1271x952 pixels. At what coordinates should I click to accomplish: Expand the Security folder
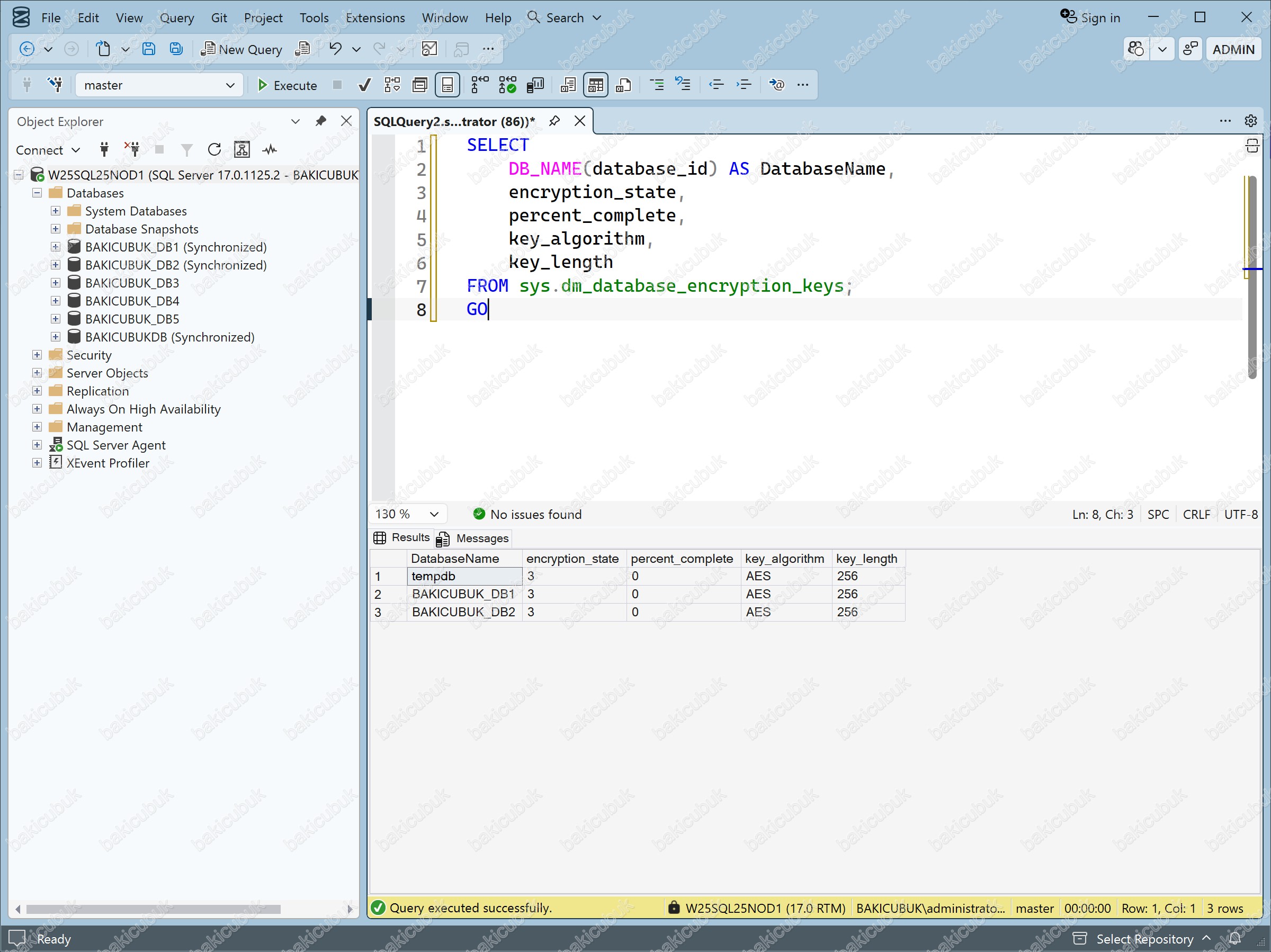pyautogui.click(x=37, y=355)
